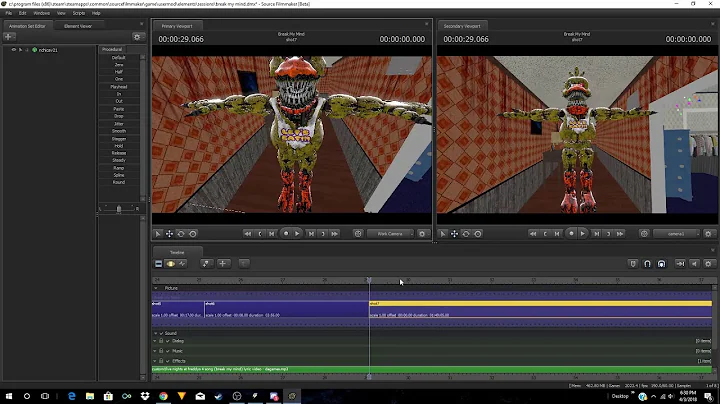
Task: Apply the Smooth procedural preset
Action: tap(118, 131)
